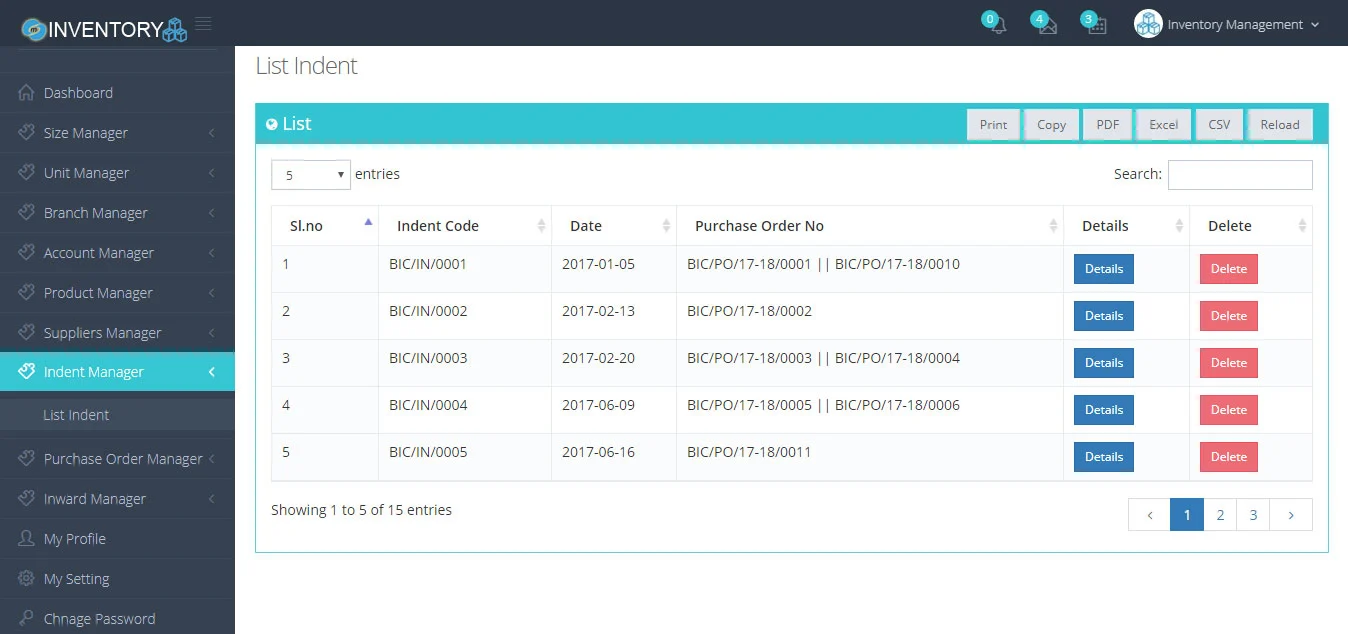Reload the indent list
This screenshot has width=1348, height=634.
(1280, 125)
